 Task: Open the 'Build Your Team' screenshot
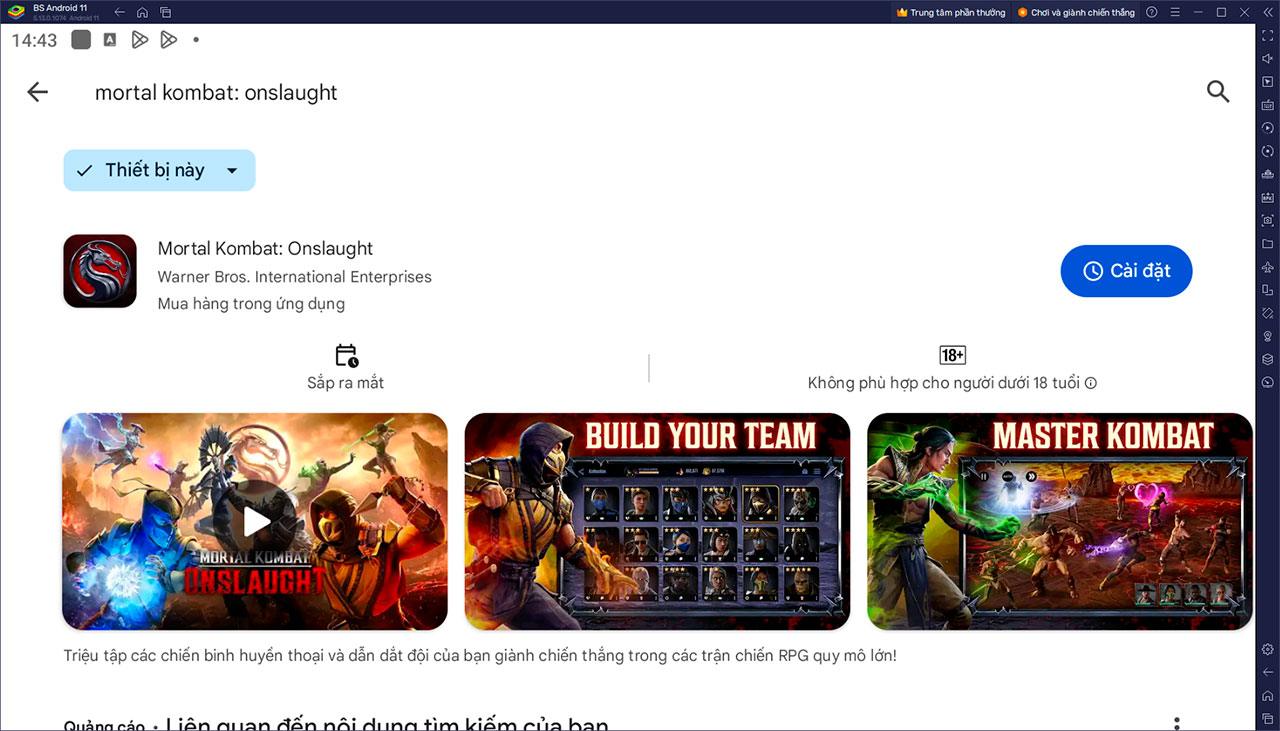[x=657, y=521]
